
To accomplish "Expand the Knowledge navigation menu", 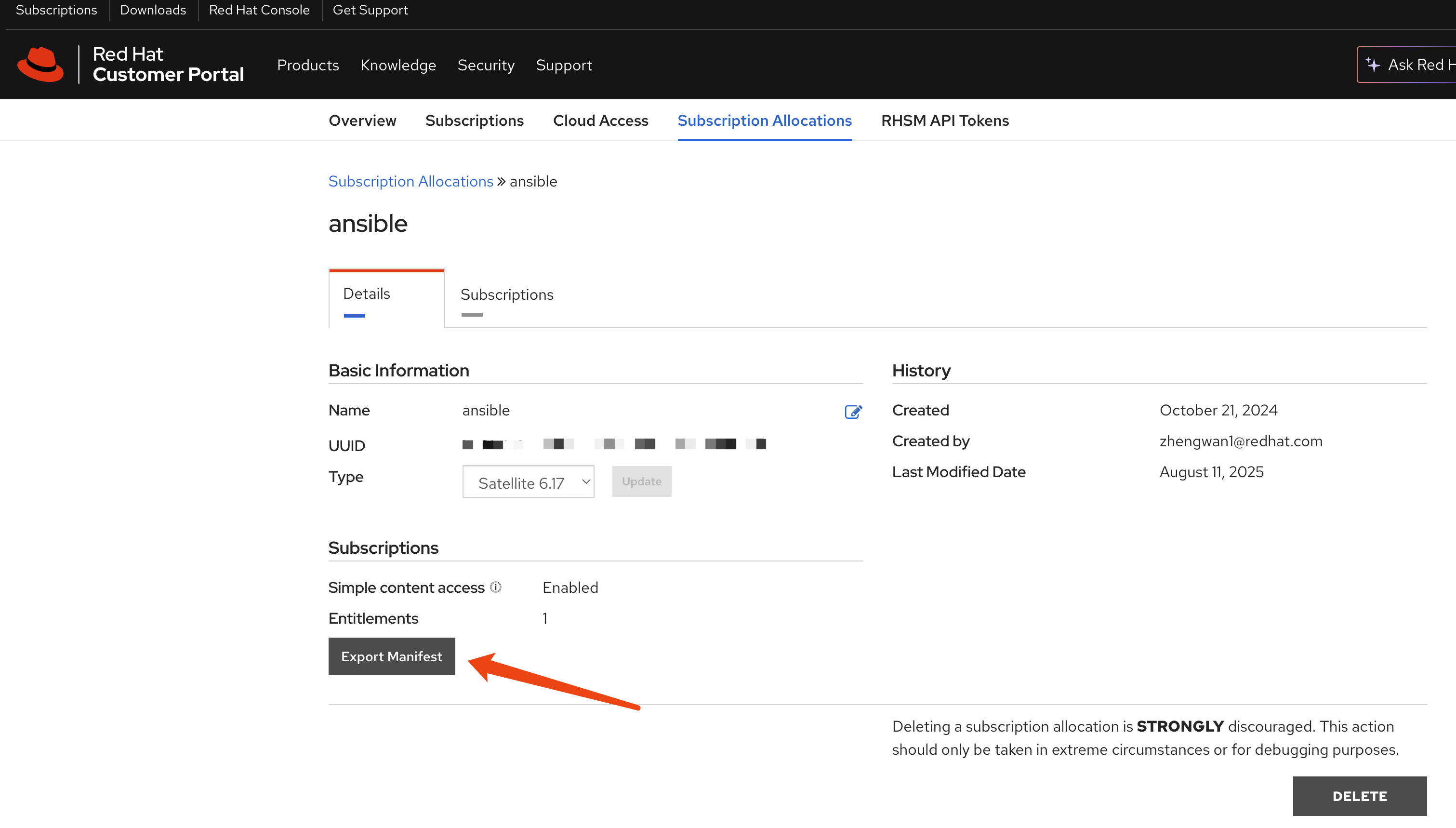I will coord(398,66).
